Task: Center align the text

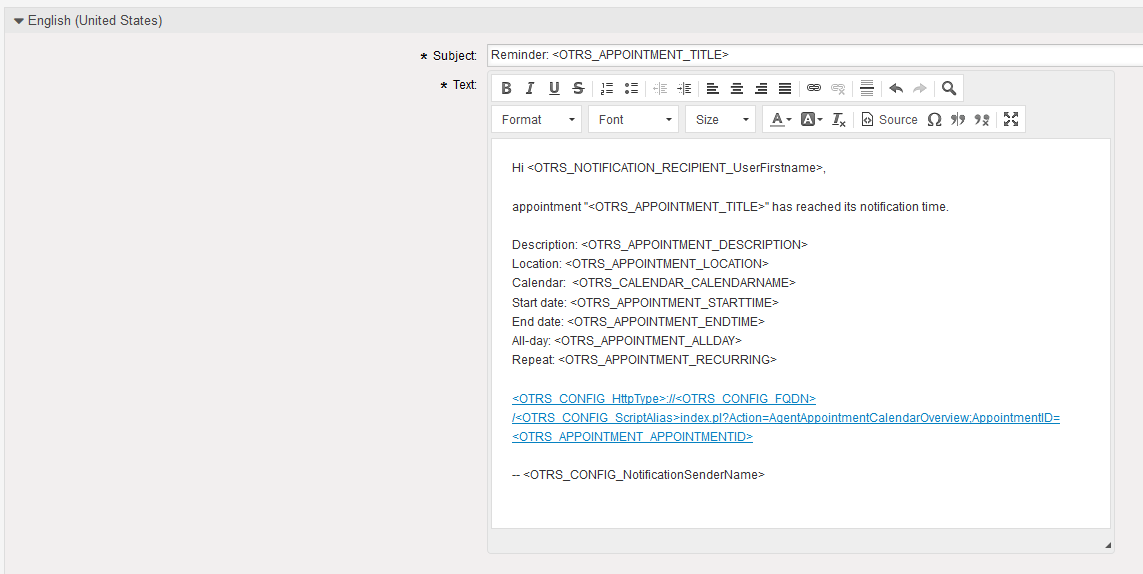Action: pos(737,88)
